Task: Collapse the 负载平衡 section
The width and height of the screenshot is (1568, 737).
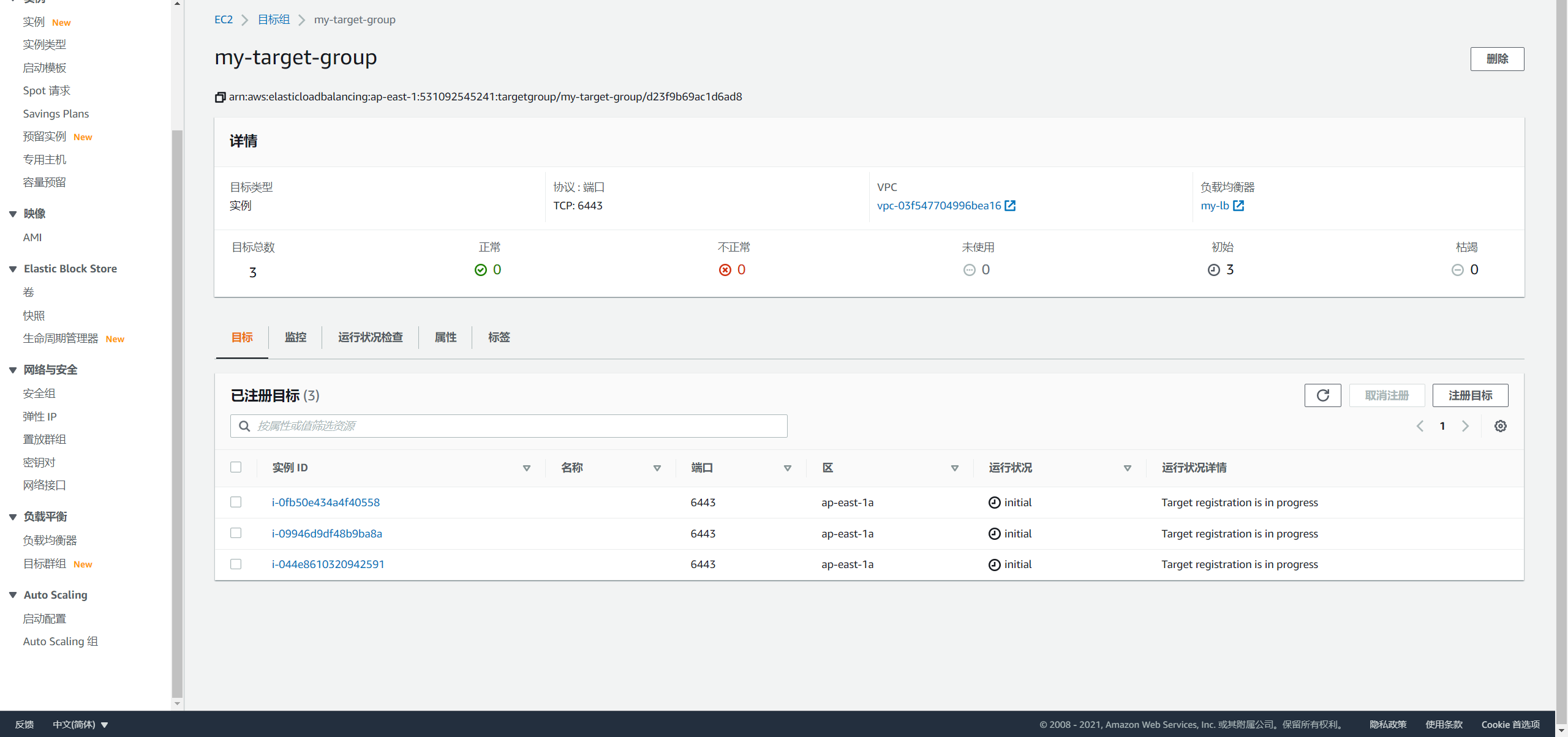Action: (x=13, y=517)
